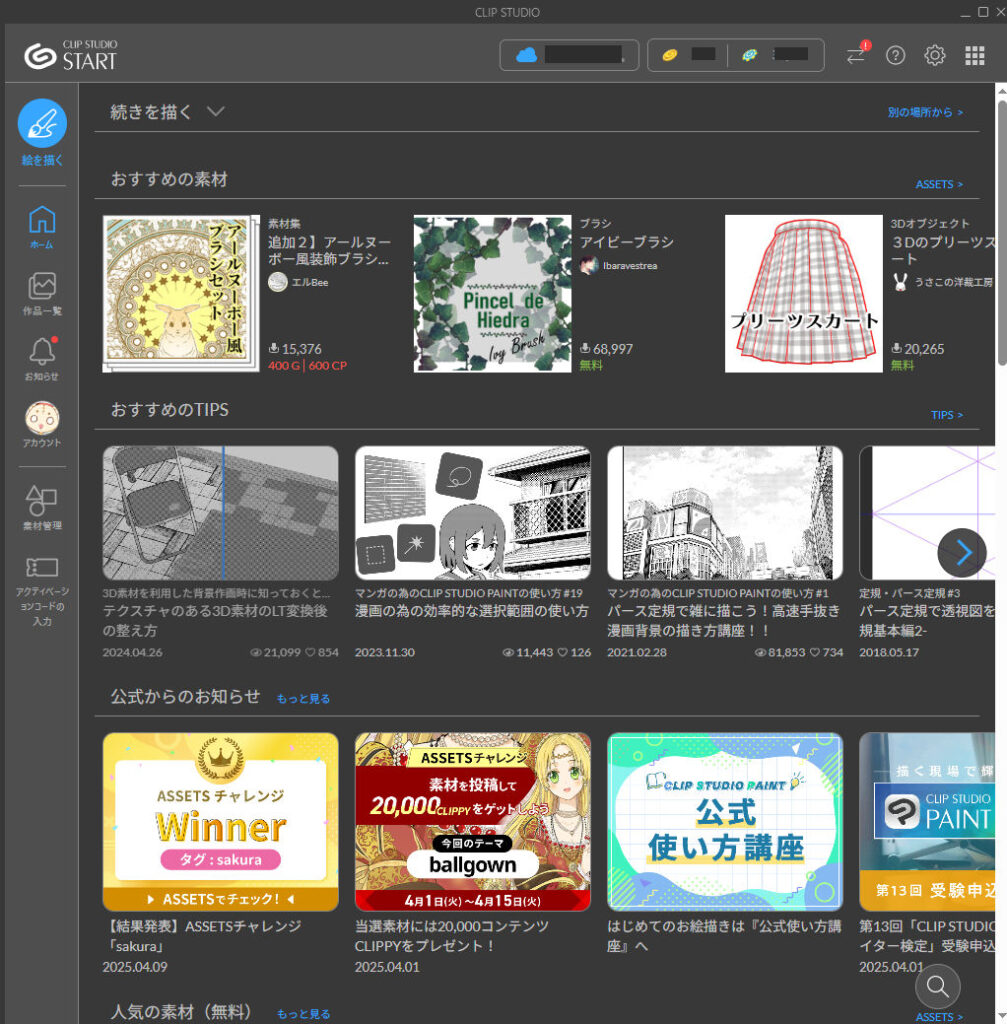The image size is (1007, 1024).
Task: Open ASSETS link beside おすすめの素材
Action: (x=939, y=184)
